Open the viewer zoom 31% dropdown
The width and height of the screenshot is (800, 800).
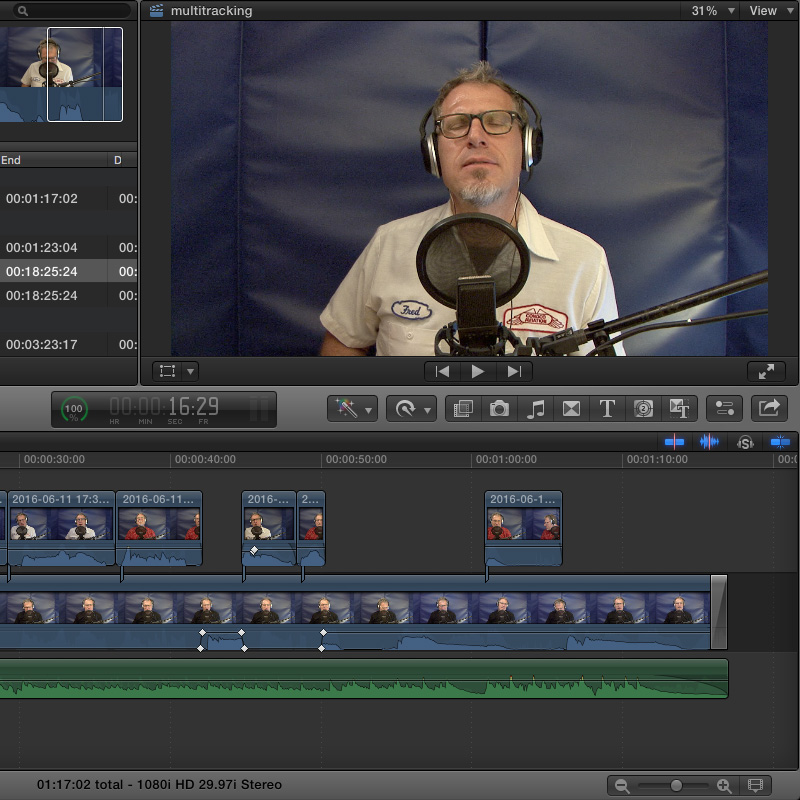713,11
